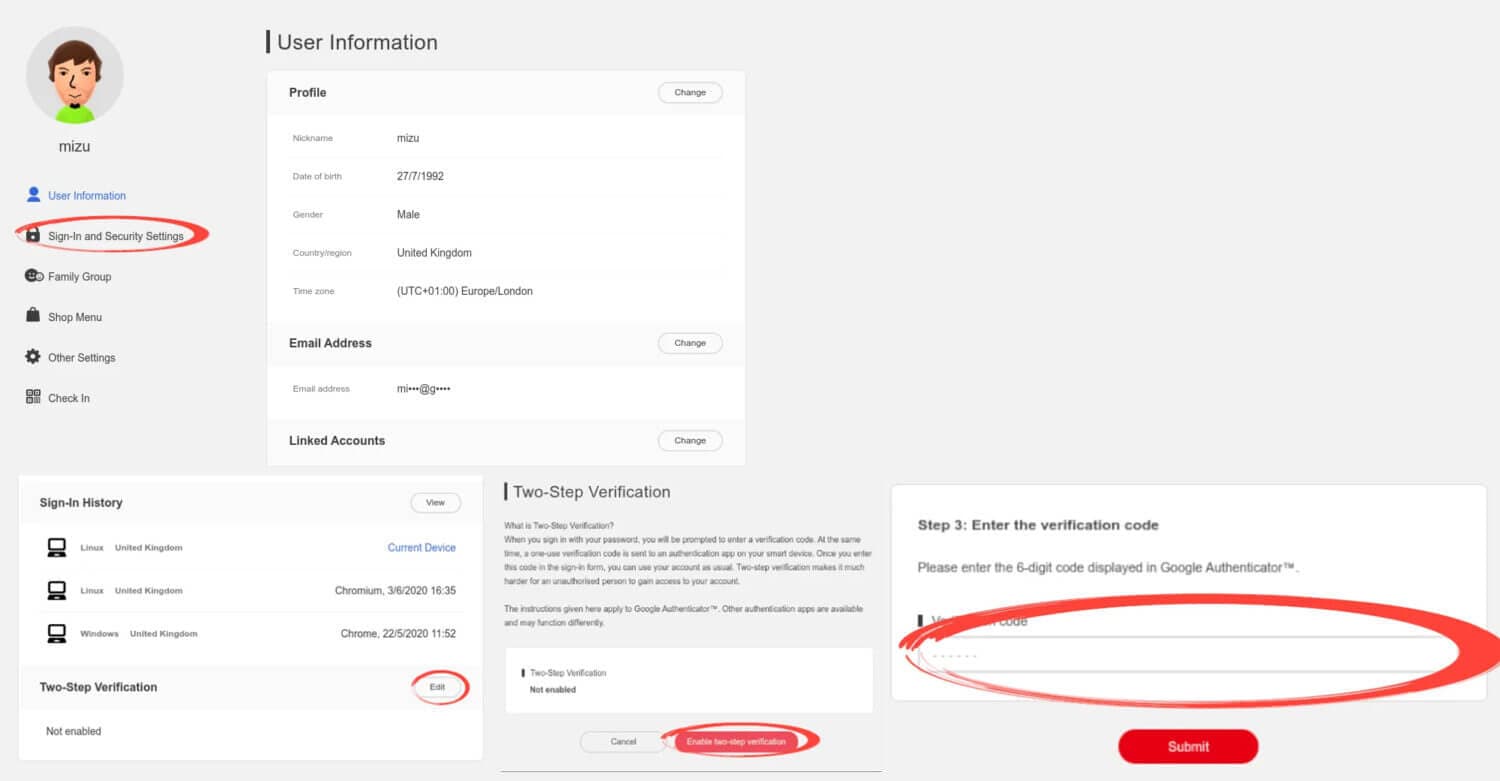Change the email address
The image size is (1500, 781).
690,342
